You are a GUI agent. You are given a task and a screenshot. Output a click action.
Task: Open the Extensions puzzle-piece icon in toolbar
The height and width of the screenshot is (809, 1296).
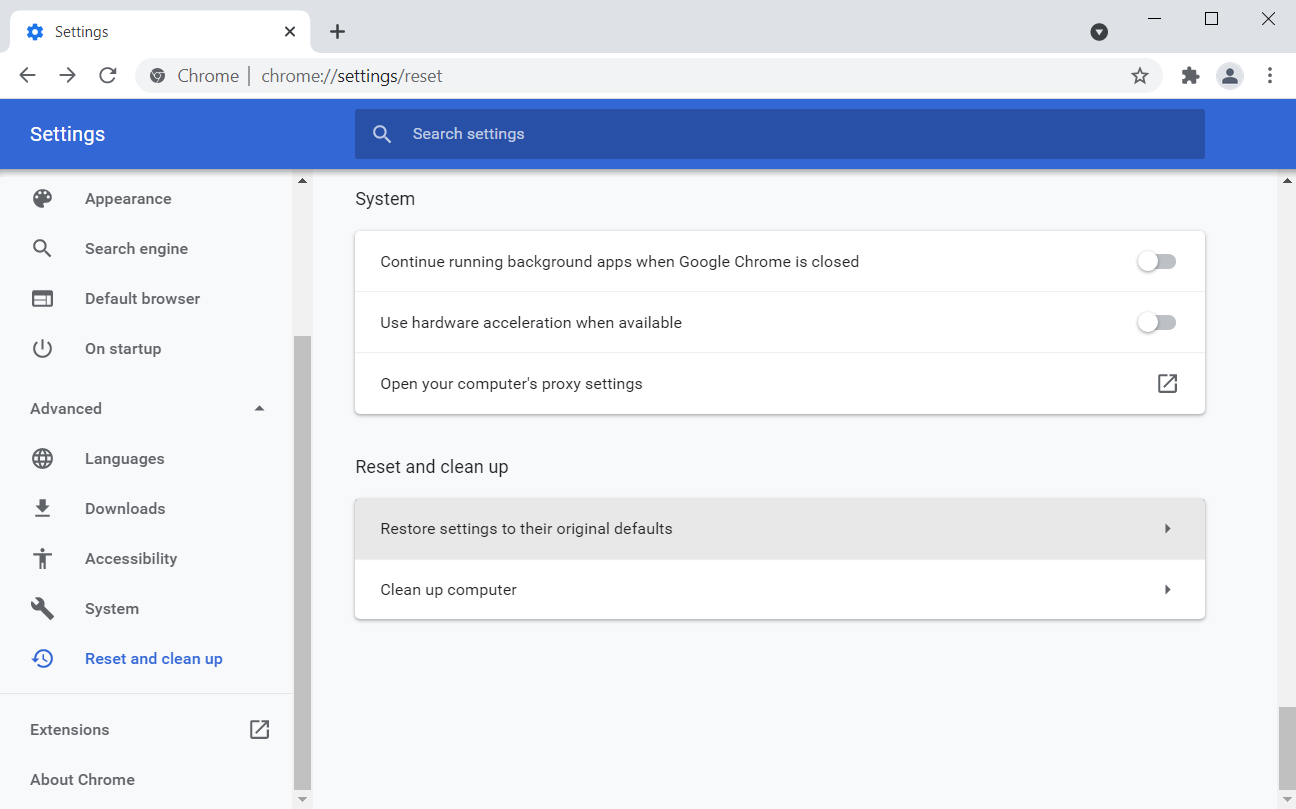(x=1190, y=76)
